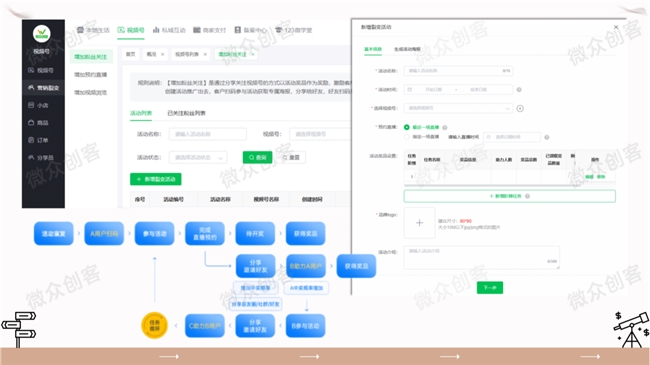The image size is (650, 365).
Task: Switch to 生成活动海报 tab in the dialog
Action: 407,49
